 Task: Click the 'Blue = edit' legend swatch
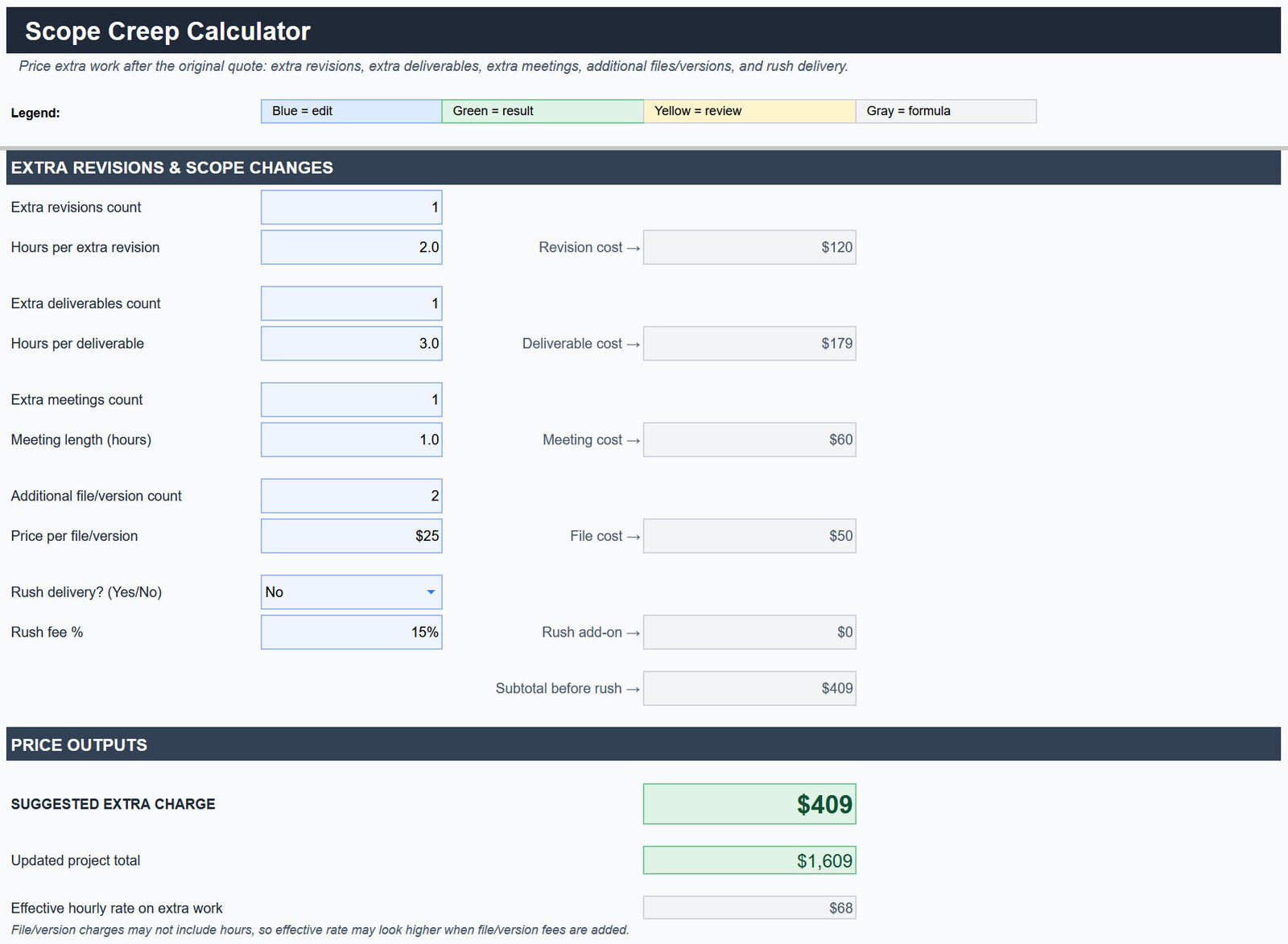pyautogui.click(x=352, y=111)
